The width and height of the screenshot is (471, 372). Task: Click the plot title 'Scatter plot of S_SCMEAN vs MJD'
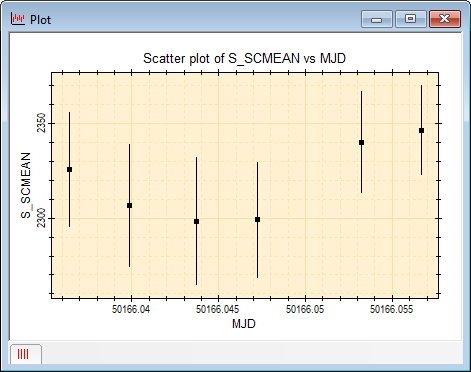(x=244, y=59)
